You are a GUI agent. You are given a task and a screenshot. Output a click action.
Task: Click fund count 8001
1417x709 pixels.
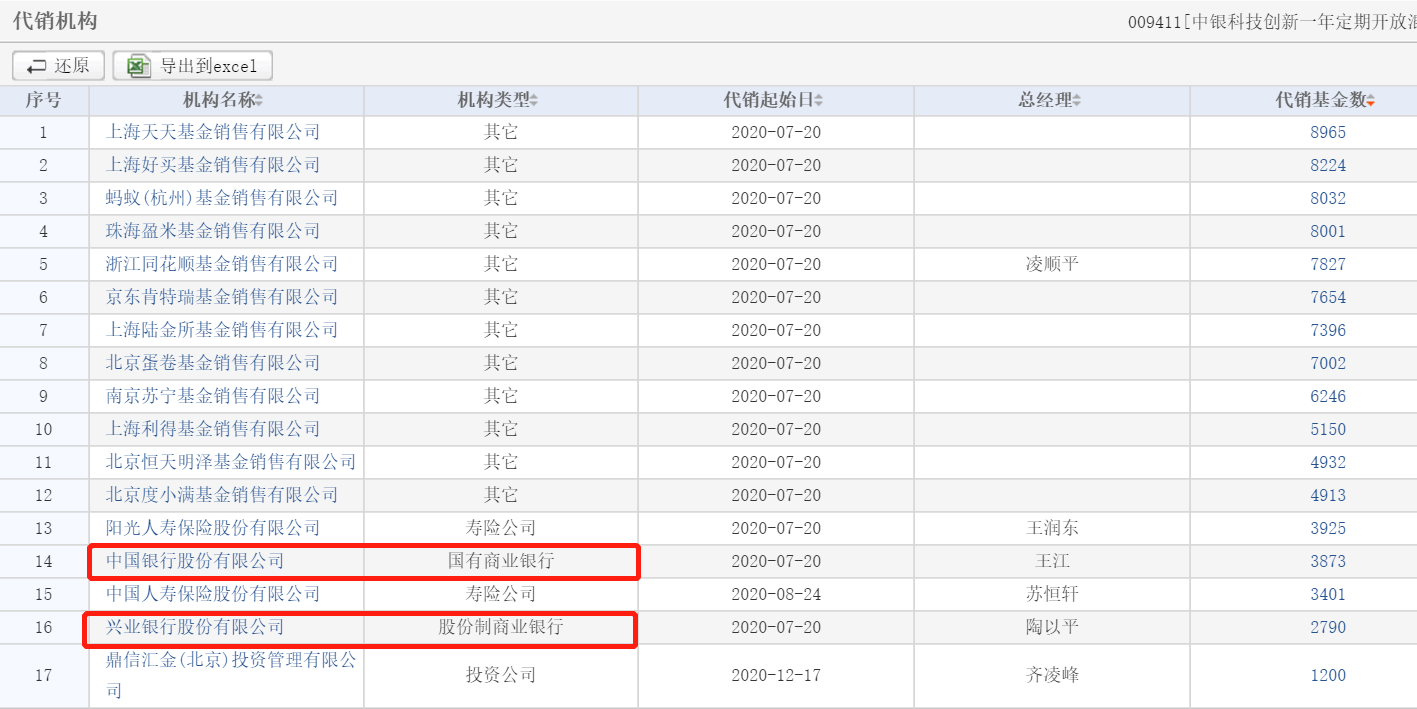[x=1328, y=231]
